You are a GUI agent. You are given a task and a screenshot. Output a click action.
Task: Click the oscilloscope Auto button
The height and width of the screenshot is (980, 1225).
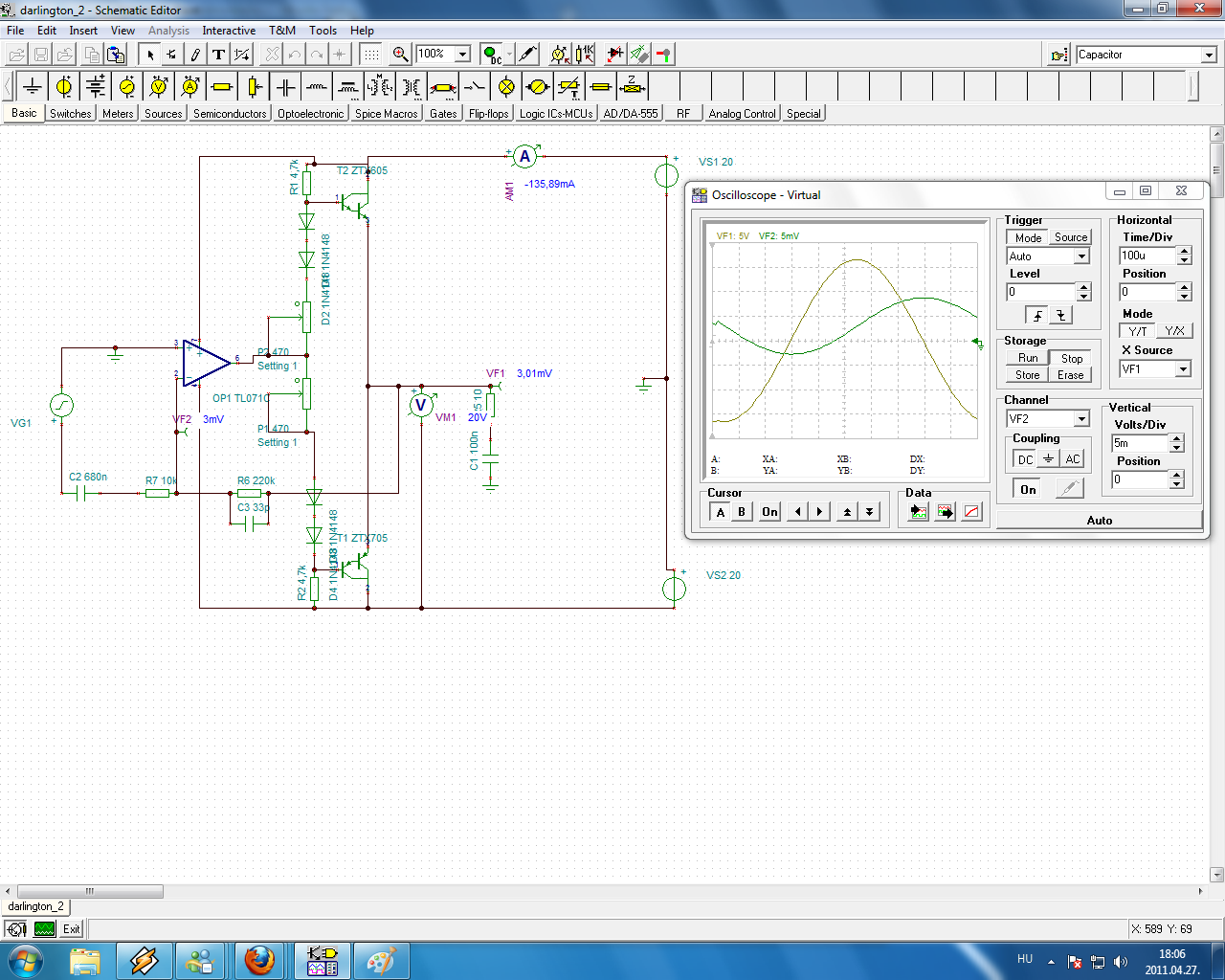[x=1099, y=521]
